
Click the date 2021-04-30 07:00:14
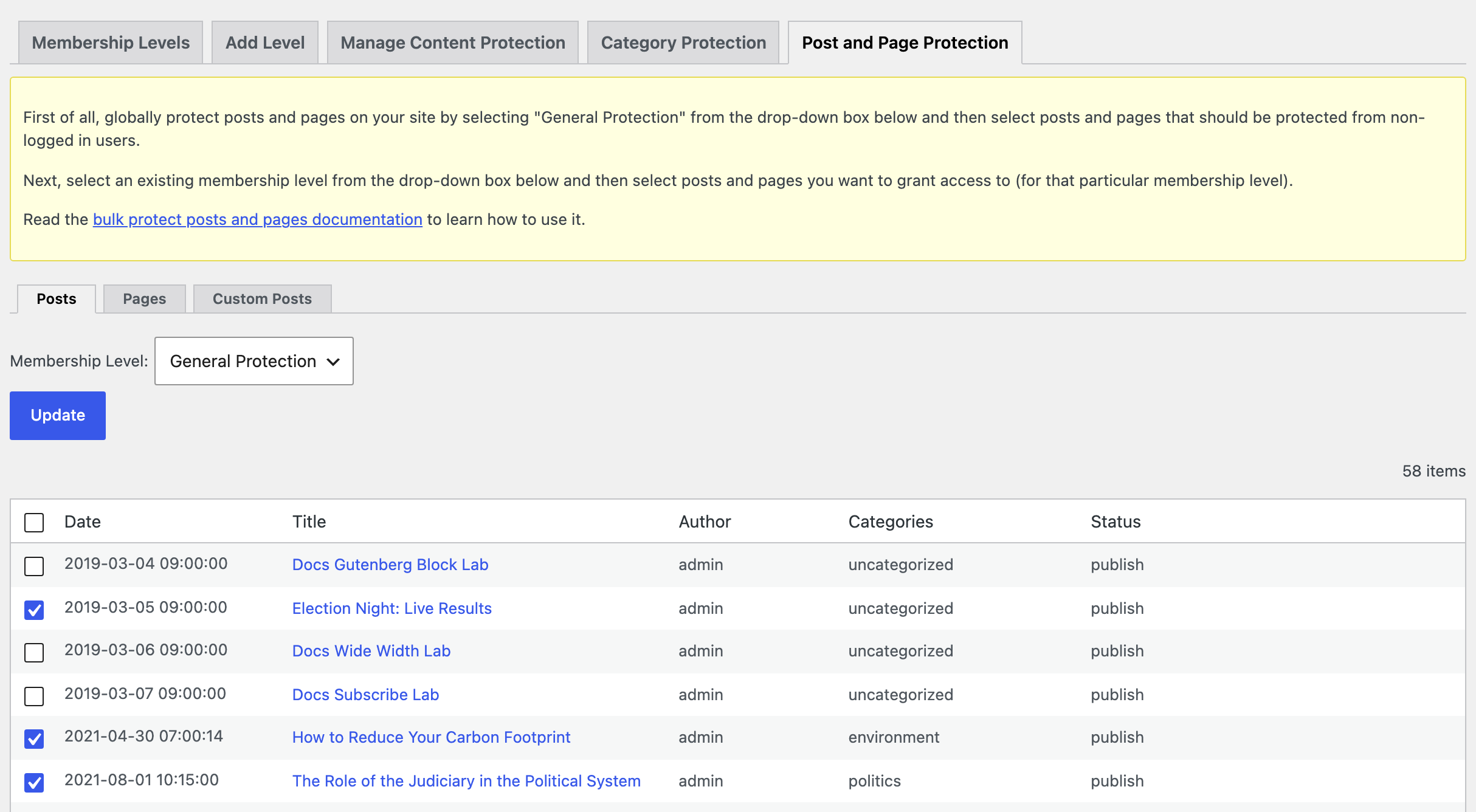[144, 736]
